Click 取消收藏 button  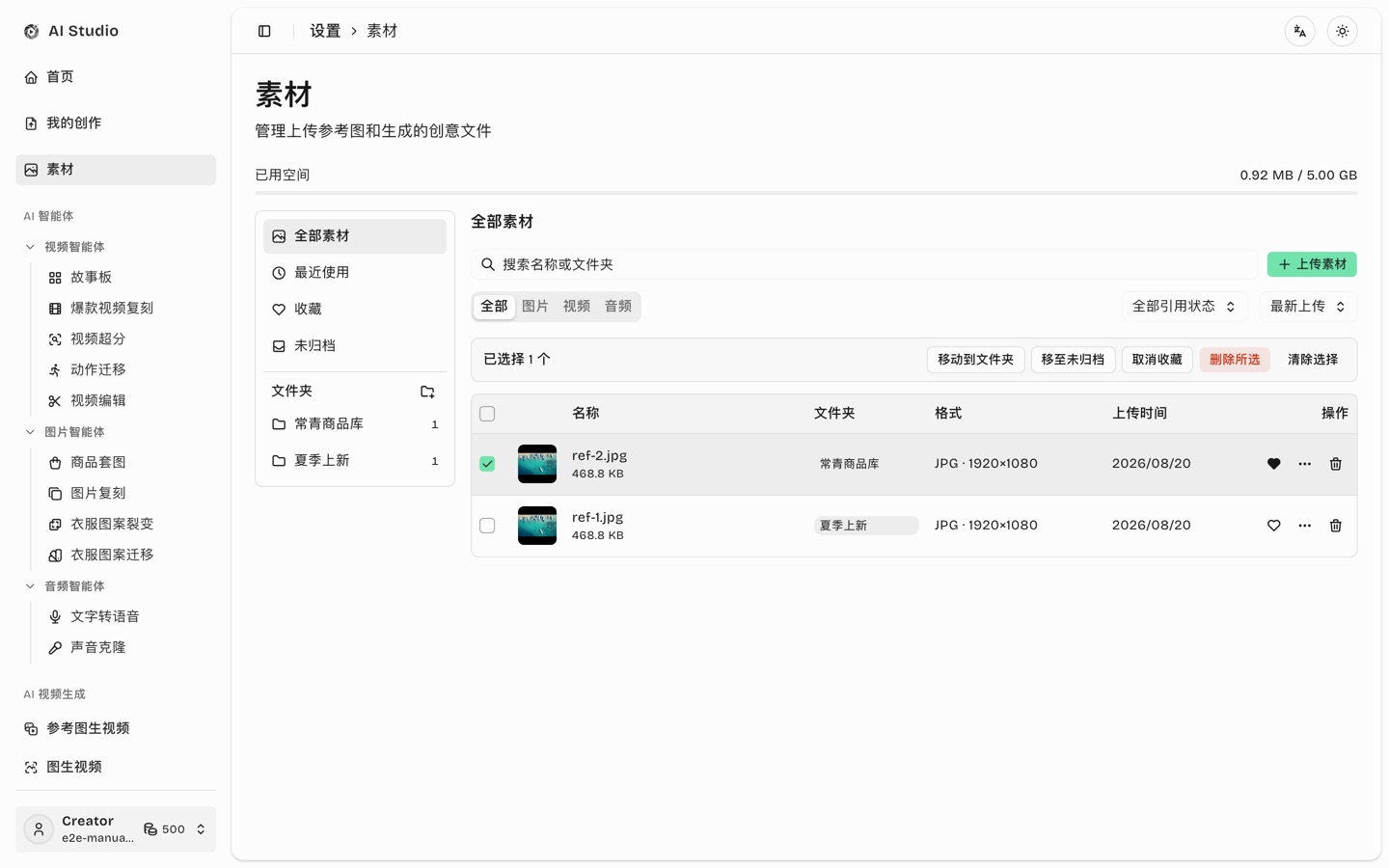(1157, 360)
